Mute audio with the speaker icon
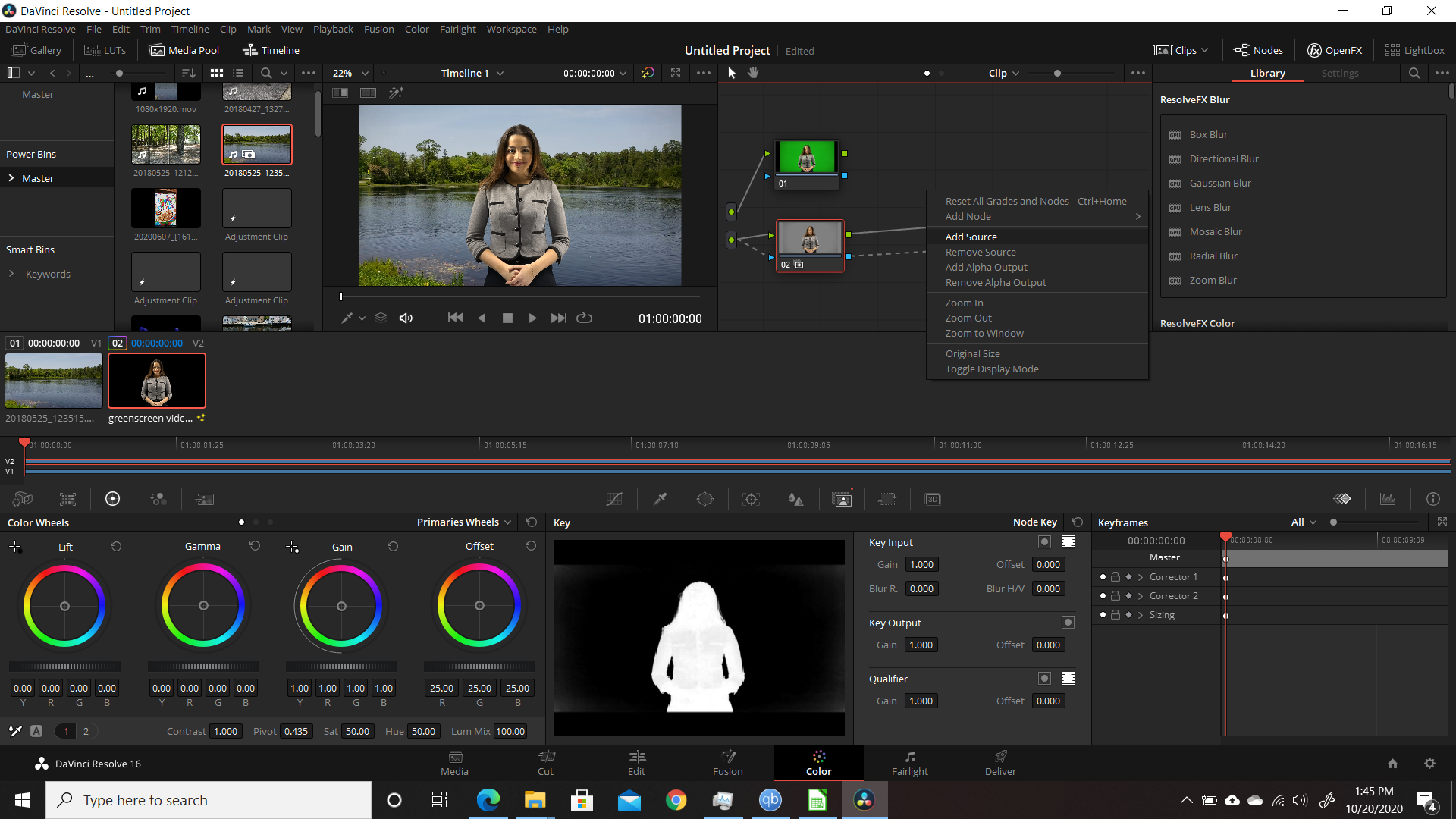The width and height of the screenshot is (1456, 819). coord(406,318)
